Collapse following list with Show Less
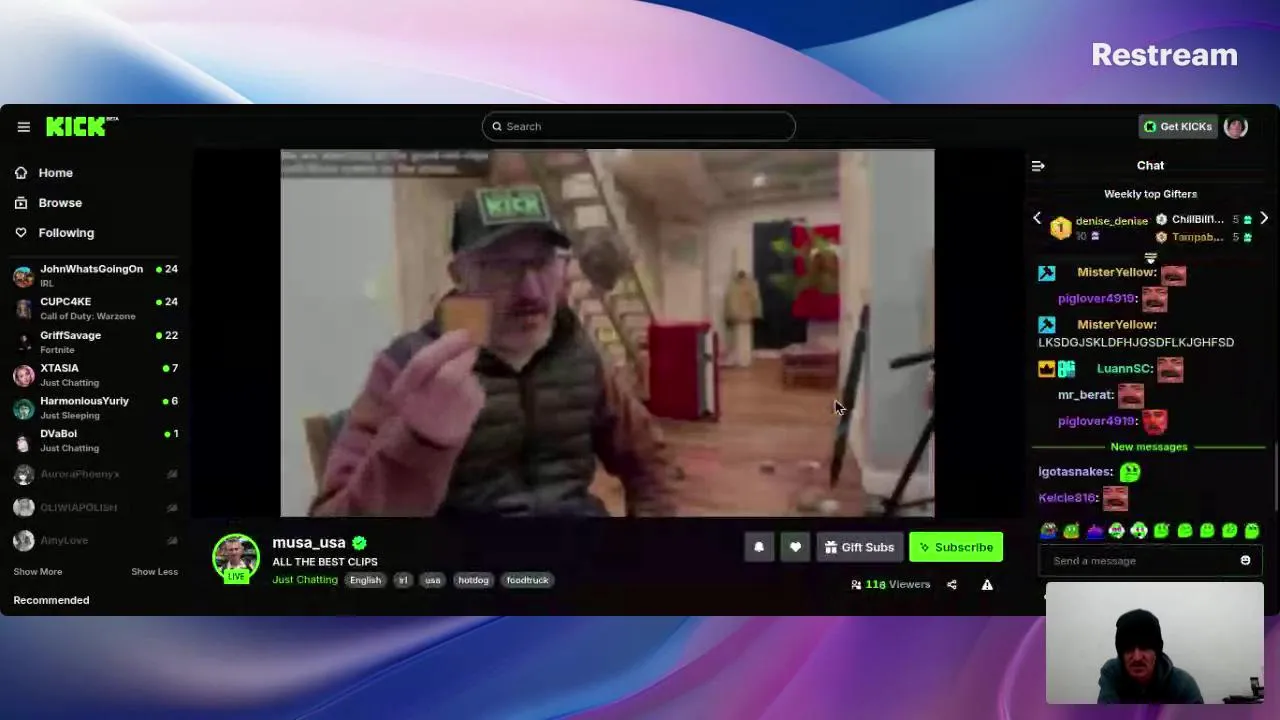The width and height of the screenshot is (1280, 720). (154, 572)
